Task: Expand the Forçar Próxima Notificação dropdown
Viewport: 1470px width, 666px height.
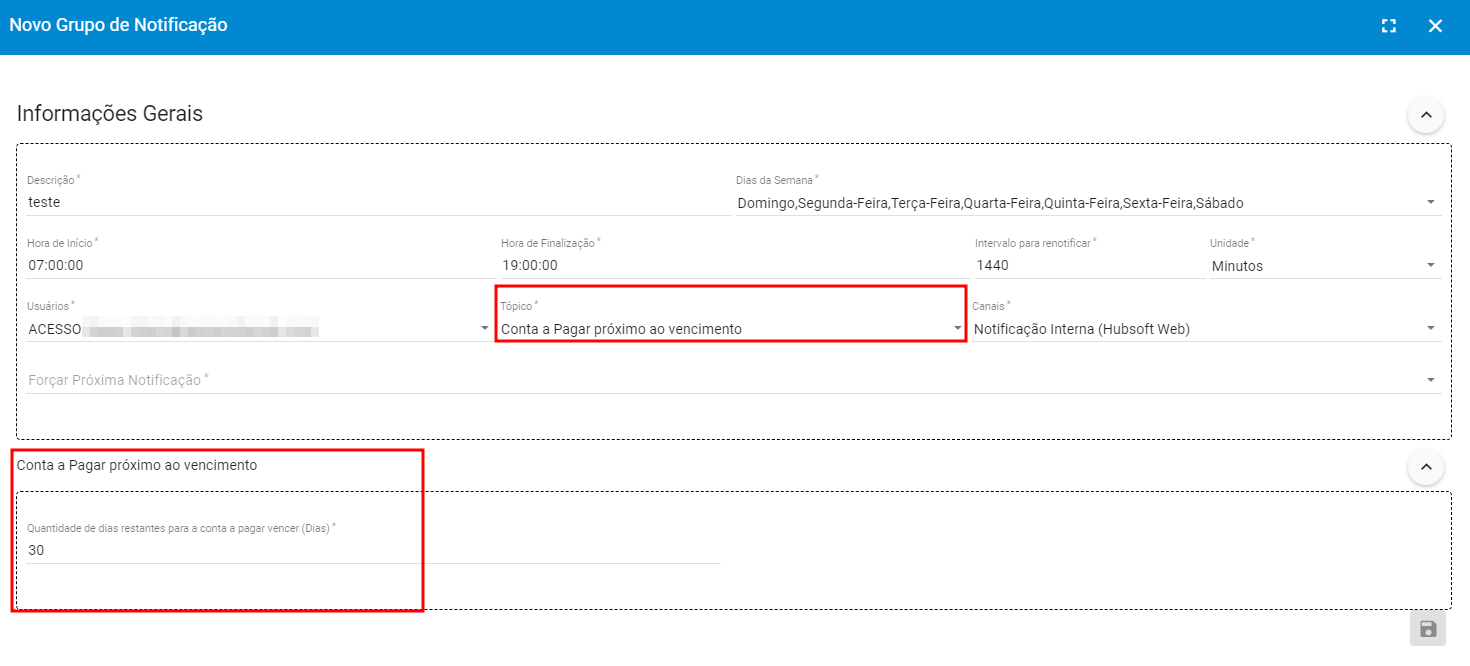Action: coord(1430,381)
